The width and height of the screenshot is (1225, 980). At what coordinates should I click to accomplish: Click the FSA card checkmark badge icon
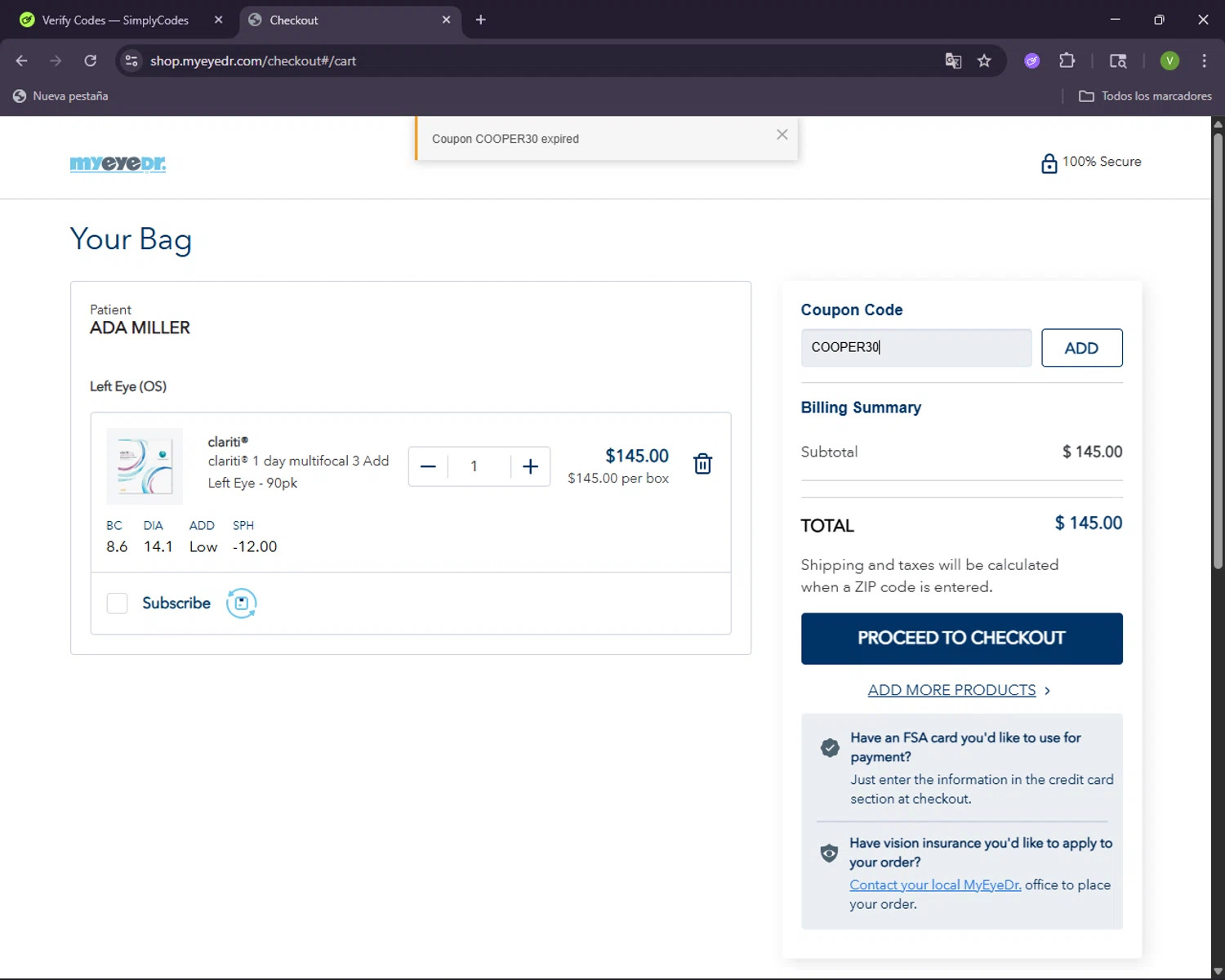point(830,748)
